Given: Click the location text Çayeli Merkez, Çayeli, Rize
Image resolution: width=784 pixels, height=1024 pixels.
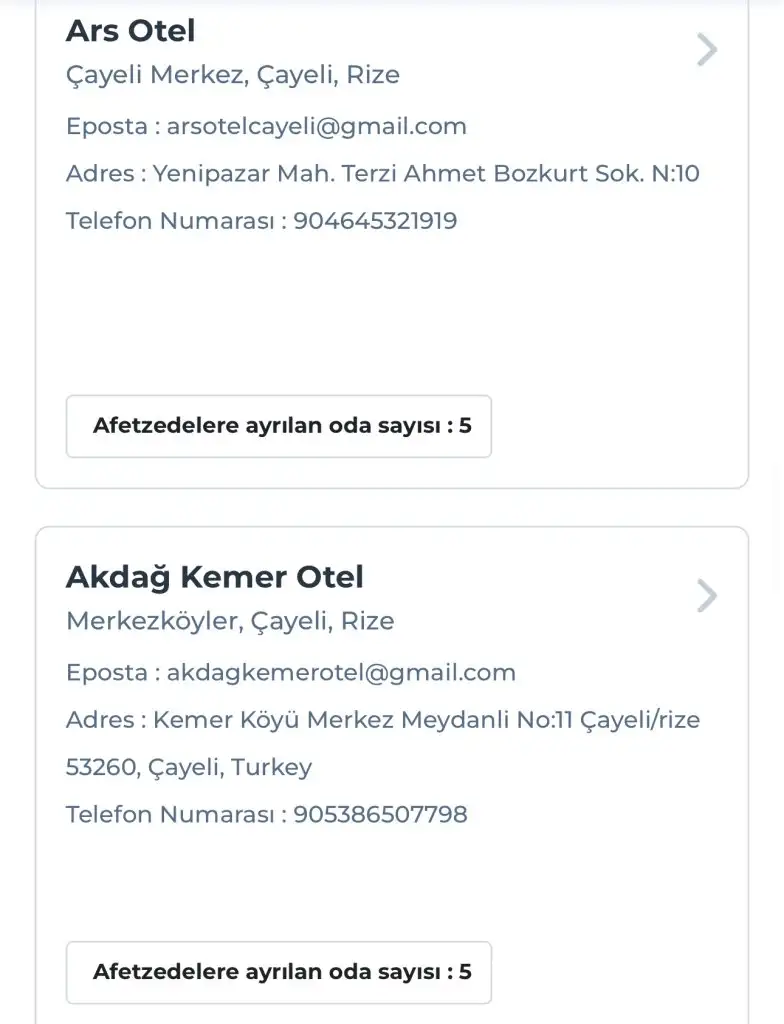Looking at the screenshot, I should tap(232, 75).
